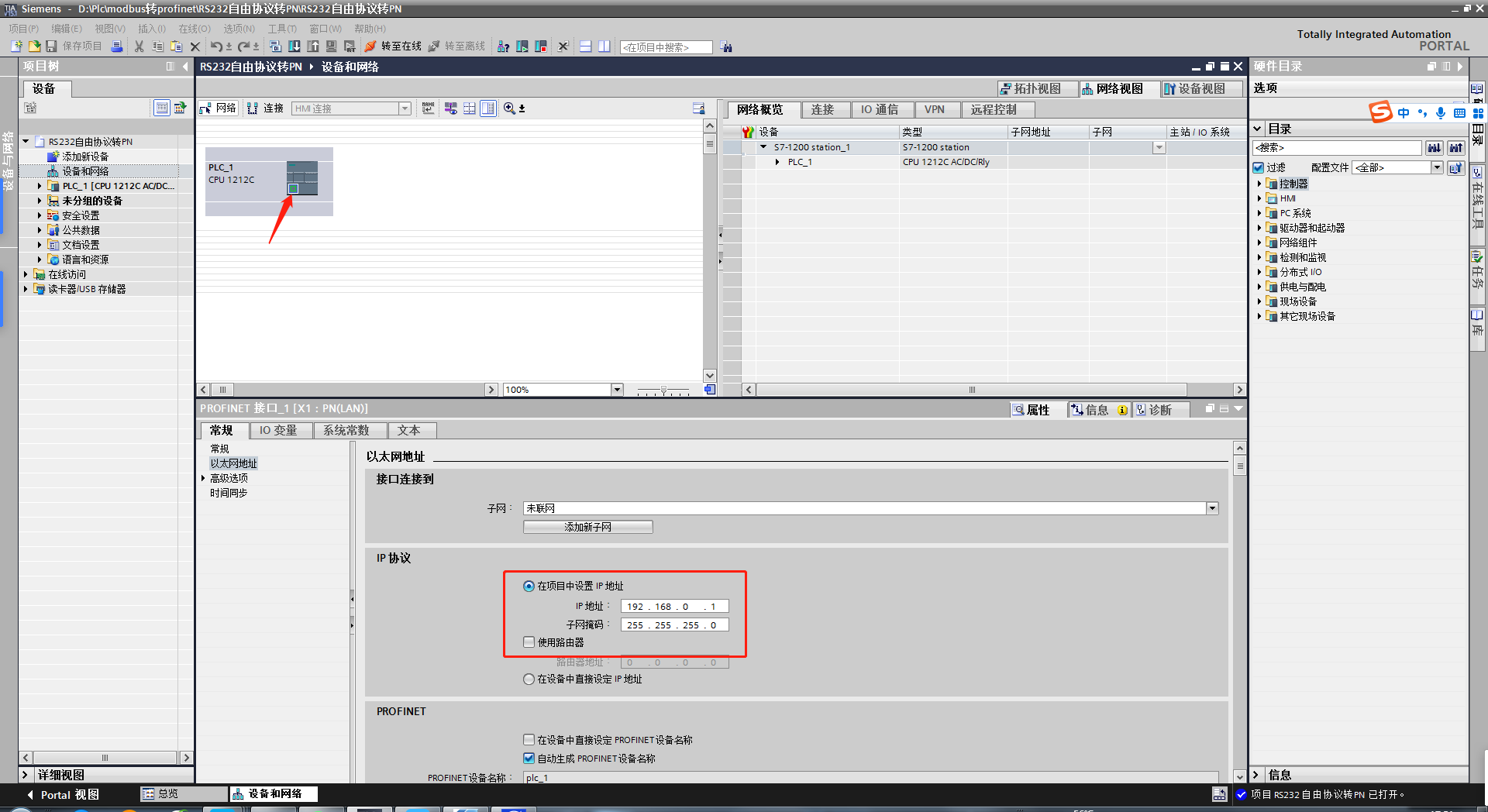Click the Undo arrow icon
The width and height of the screenshot is (1488, 812).
pos(216,46)
